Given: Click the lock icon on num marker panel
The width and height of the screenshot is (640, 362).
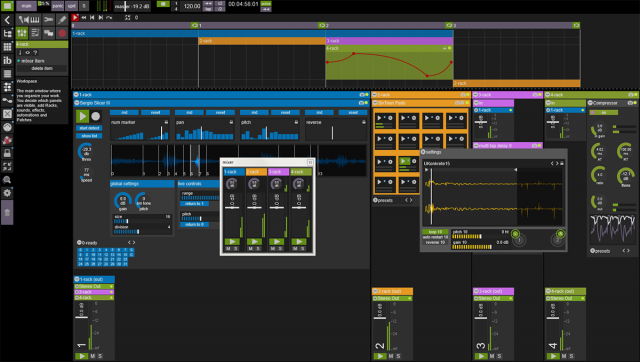Looking at the screenshot, I should [166, 122].
